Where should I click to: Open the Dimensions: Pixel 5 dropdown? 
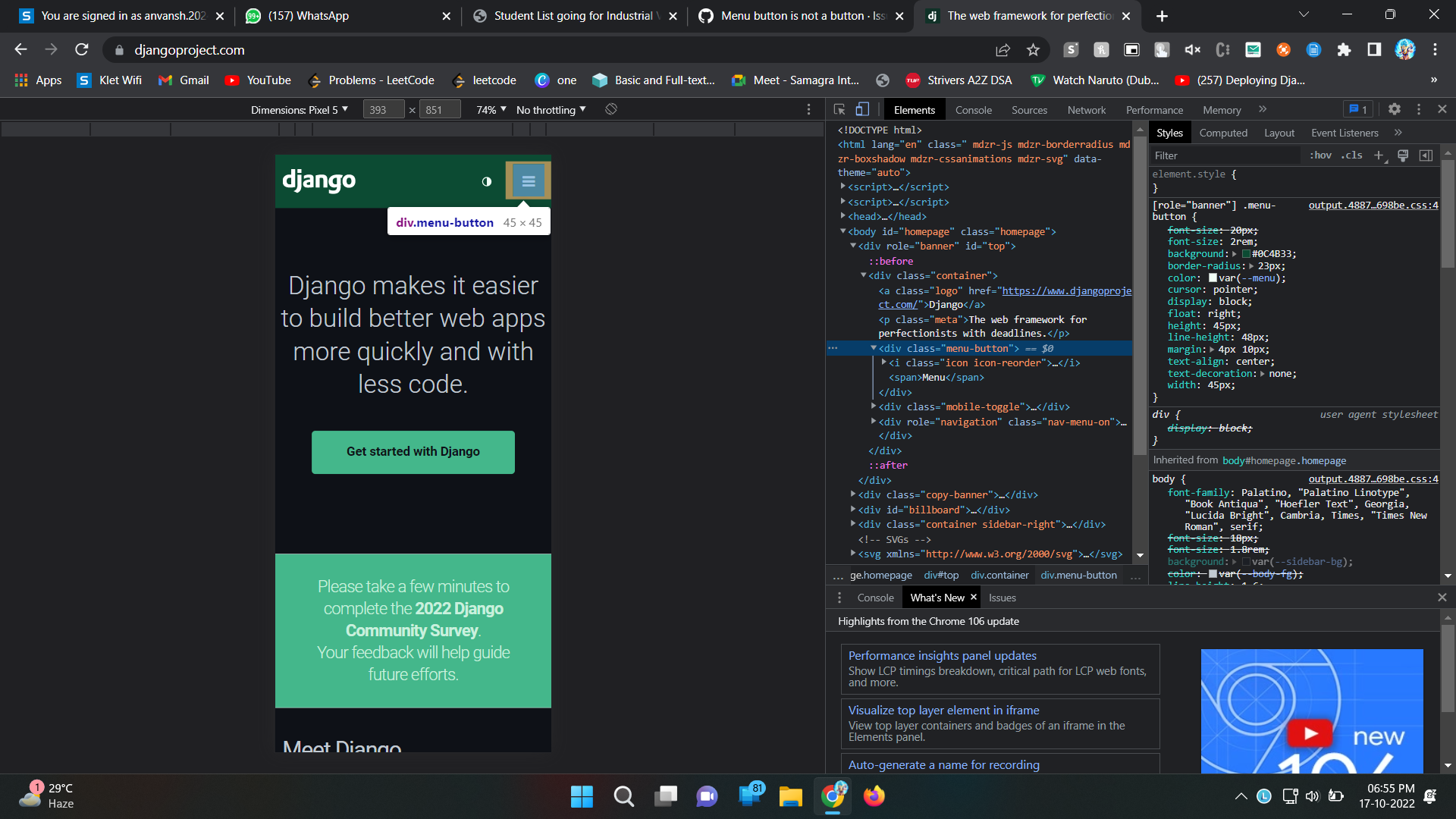[x=299, y=109]
